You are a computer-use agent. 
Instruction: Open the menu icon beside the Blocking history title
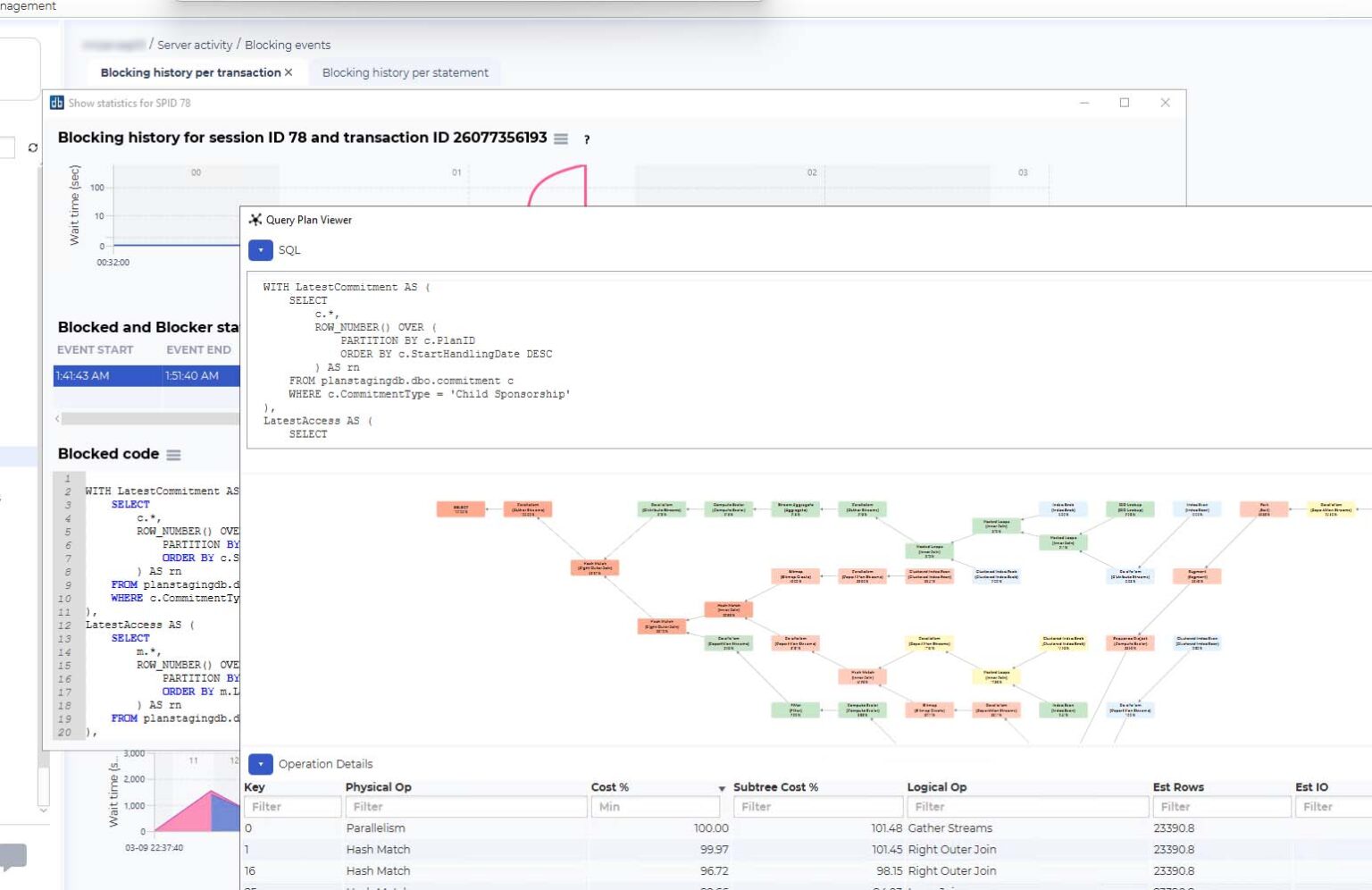(x=561, y=139)
